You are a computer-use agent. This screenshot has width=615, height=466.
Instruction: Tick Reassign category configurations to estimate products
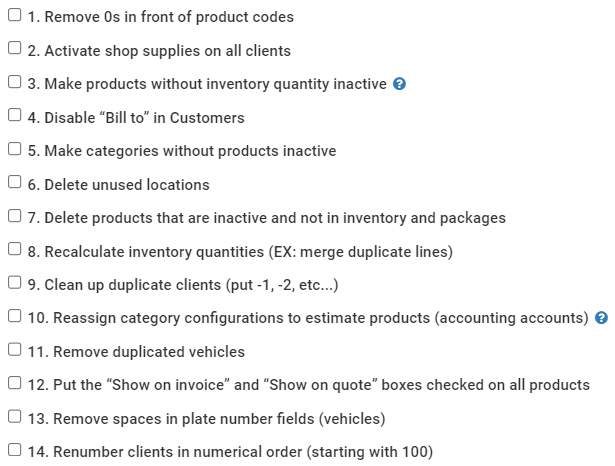[x=15, y=317]
